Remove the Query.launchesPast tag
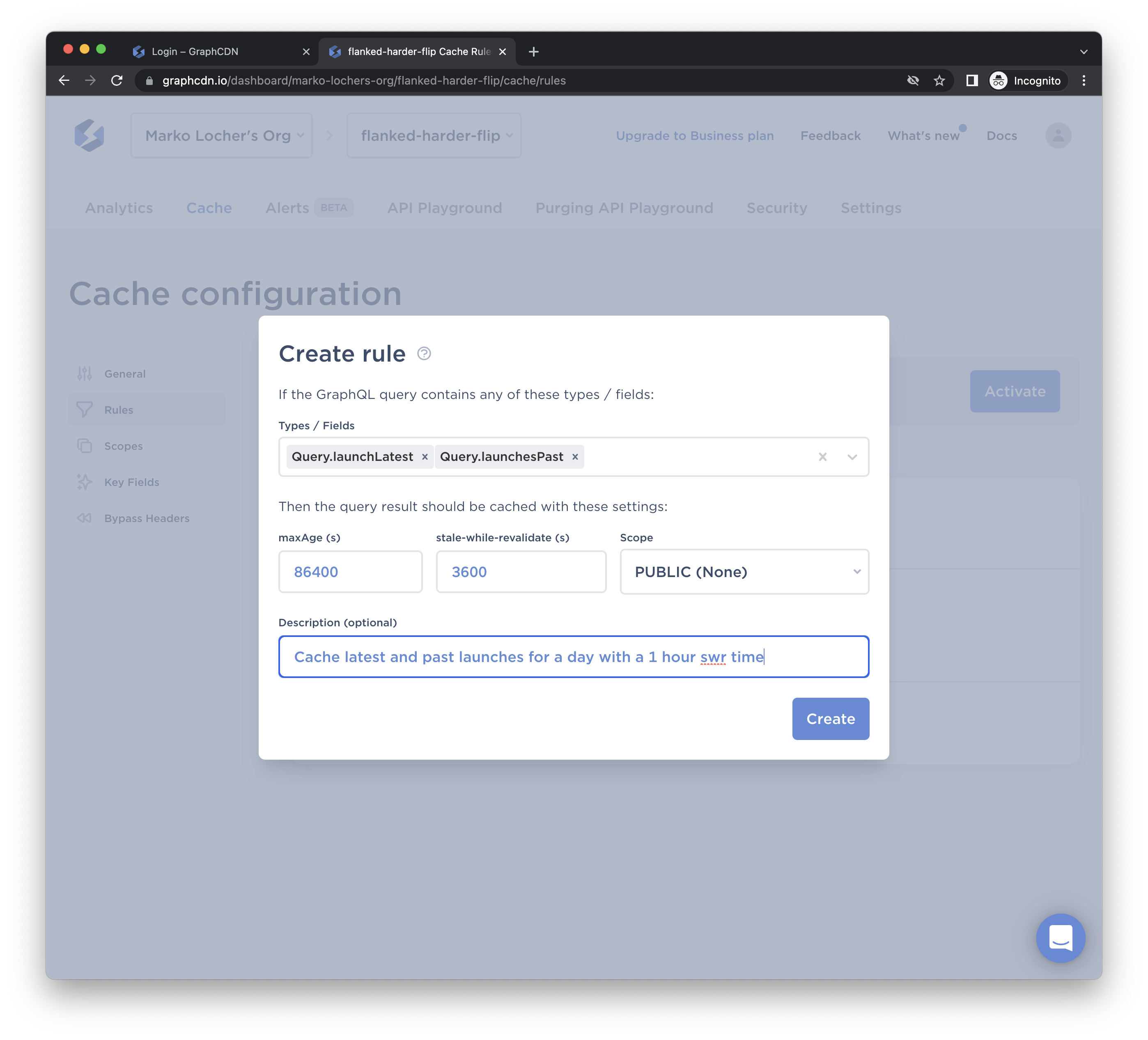The width and height of the screenshot is (1148, 1040). [575, 456]
